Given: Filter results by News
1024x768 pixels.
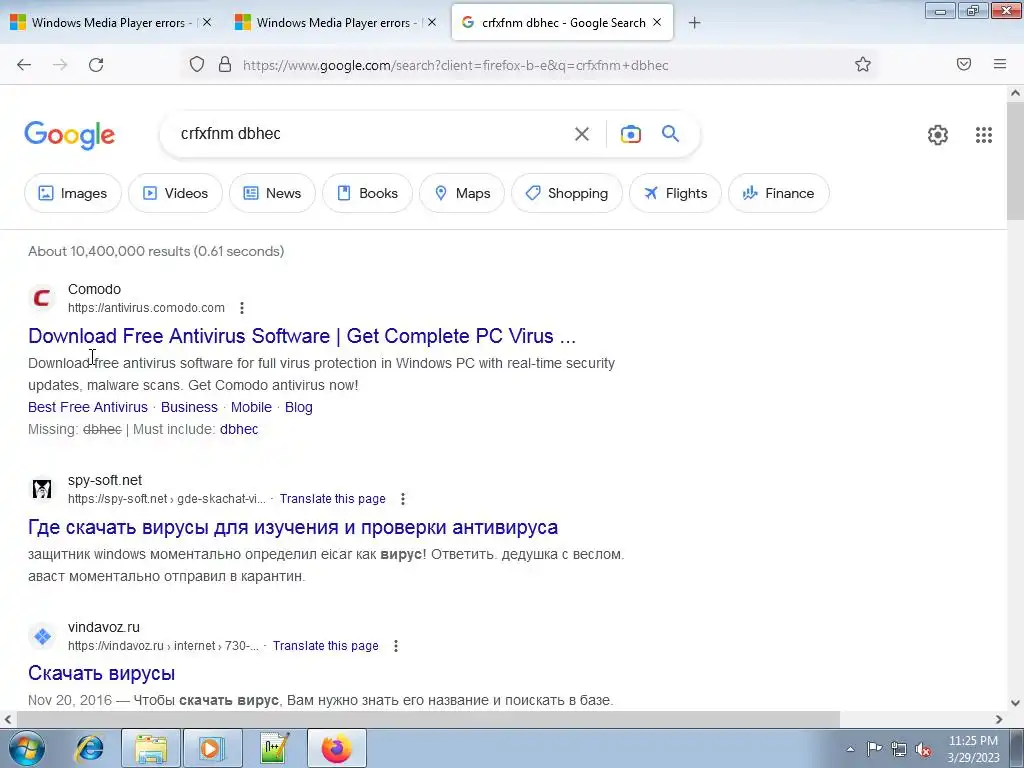Looking at the screenshot, I should tap(272, 193).
